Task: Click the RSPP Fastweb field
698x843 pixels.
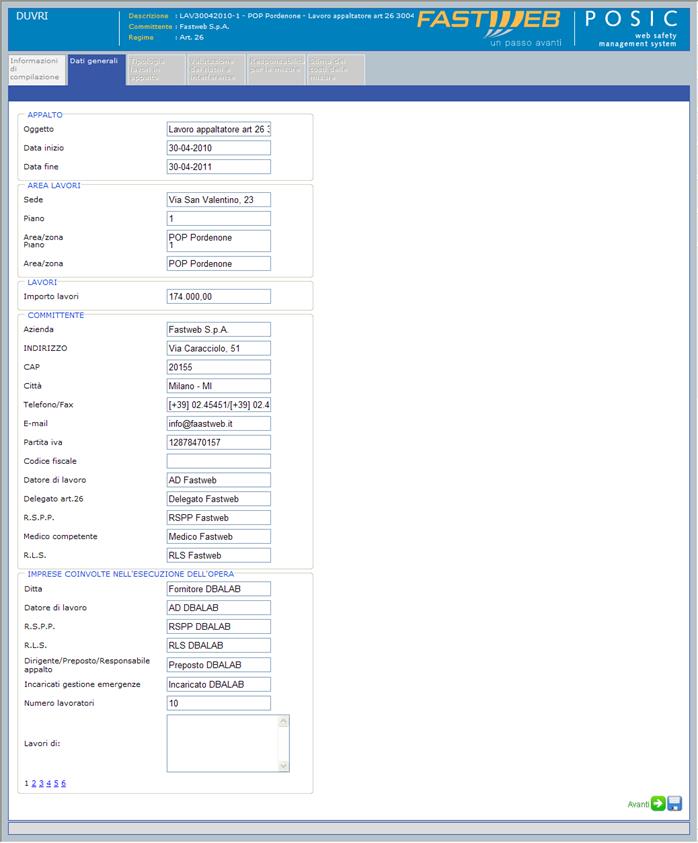Action: point(219,518)
